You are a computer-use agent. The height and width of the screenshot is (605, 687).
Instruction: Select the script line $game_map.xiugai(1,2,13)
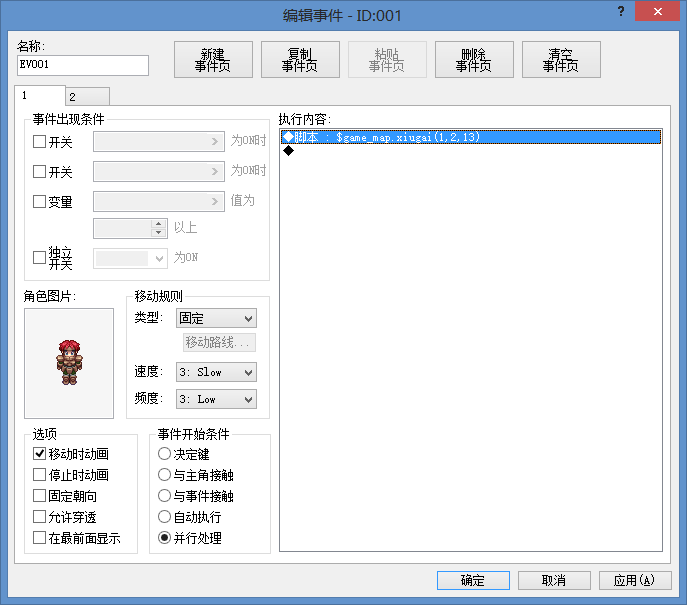471,137
